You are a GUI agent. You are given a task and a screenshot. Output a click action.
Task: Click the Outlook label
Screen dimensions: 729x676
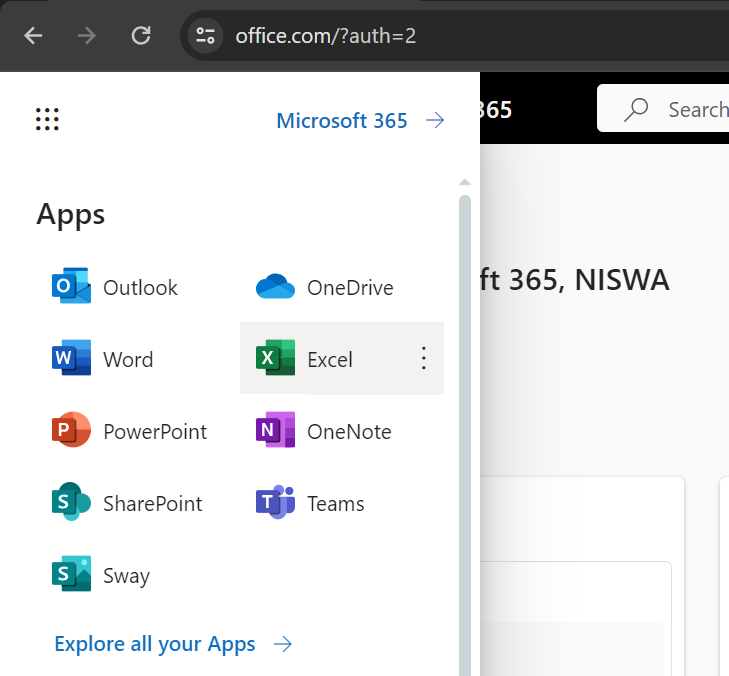[x=140, y=288]
